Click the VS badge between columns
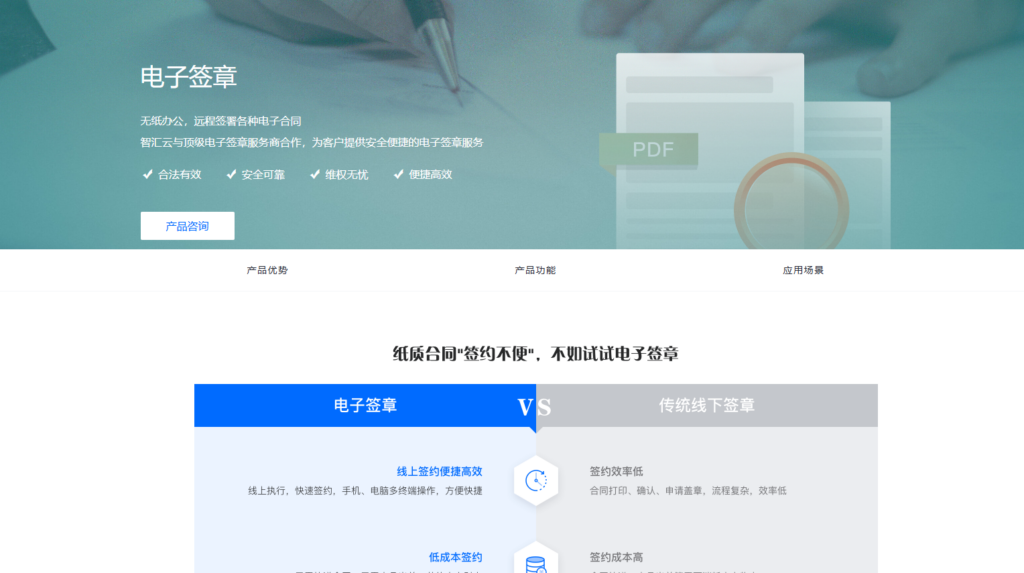Image resolution: width=1024 pixels, height=573 pixels. (x=535, y=407)
